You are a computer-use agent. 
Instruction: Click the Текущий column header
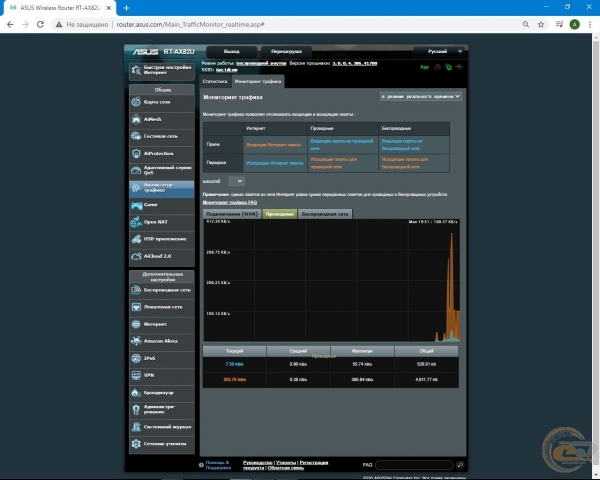click(234, 351)
